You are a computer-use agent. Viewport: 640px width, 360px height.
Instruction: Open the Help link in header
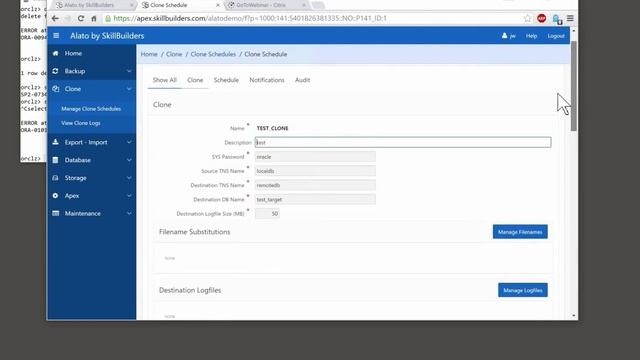tap(531, 36)
